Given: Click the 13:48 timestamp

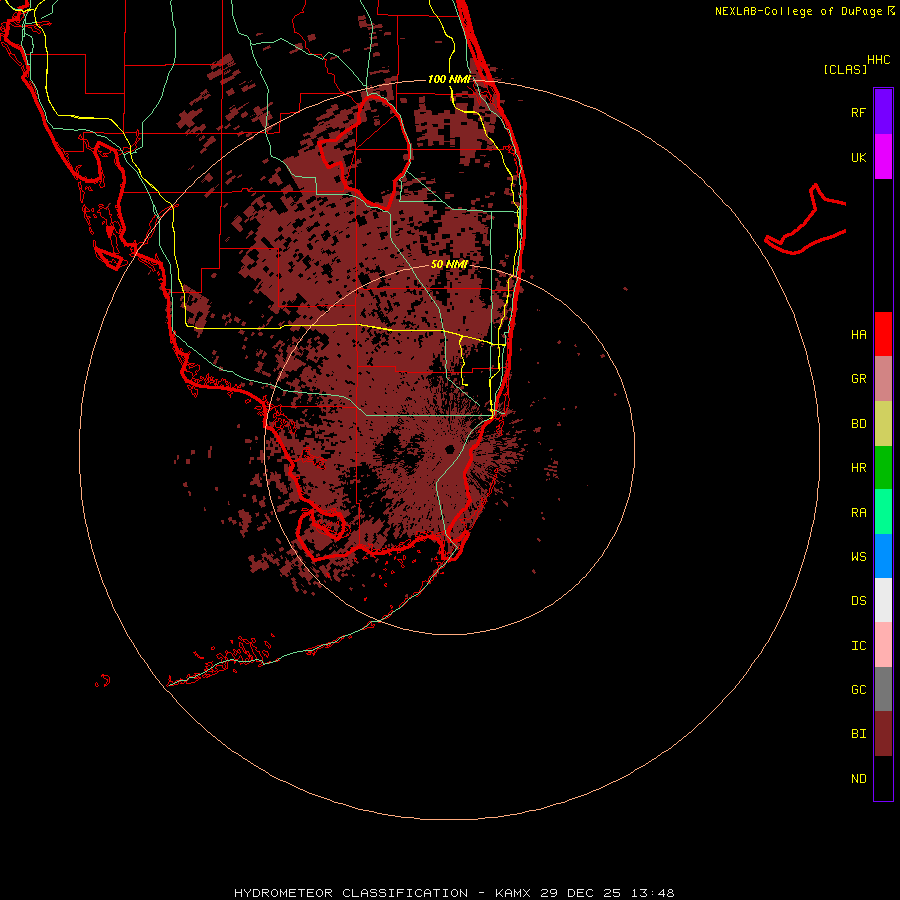Looking at the screenshot, I should click(x=653, y=893).
